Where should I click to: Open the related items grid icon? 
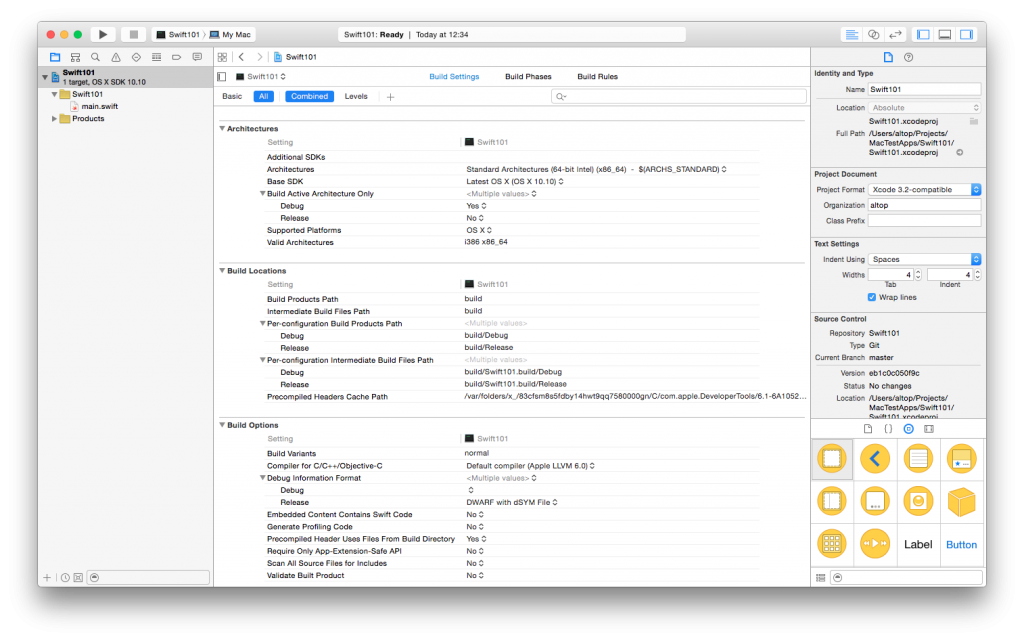click(x=223, y=57)
